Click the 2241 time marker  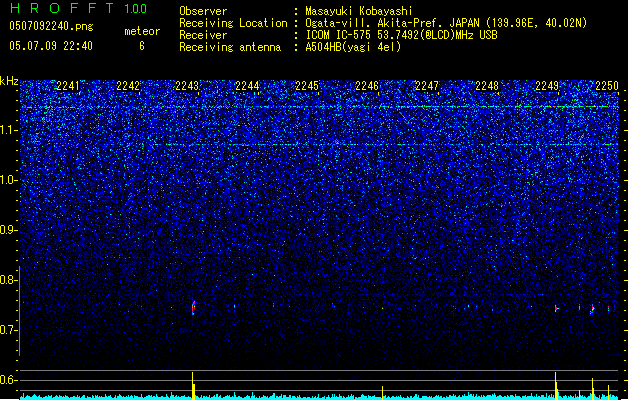point(68,86)
